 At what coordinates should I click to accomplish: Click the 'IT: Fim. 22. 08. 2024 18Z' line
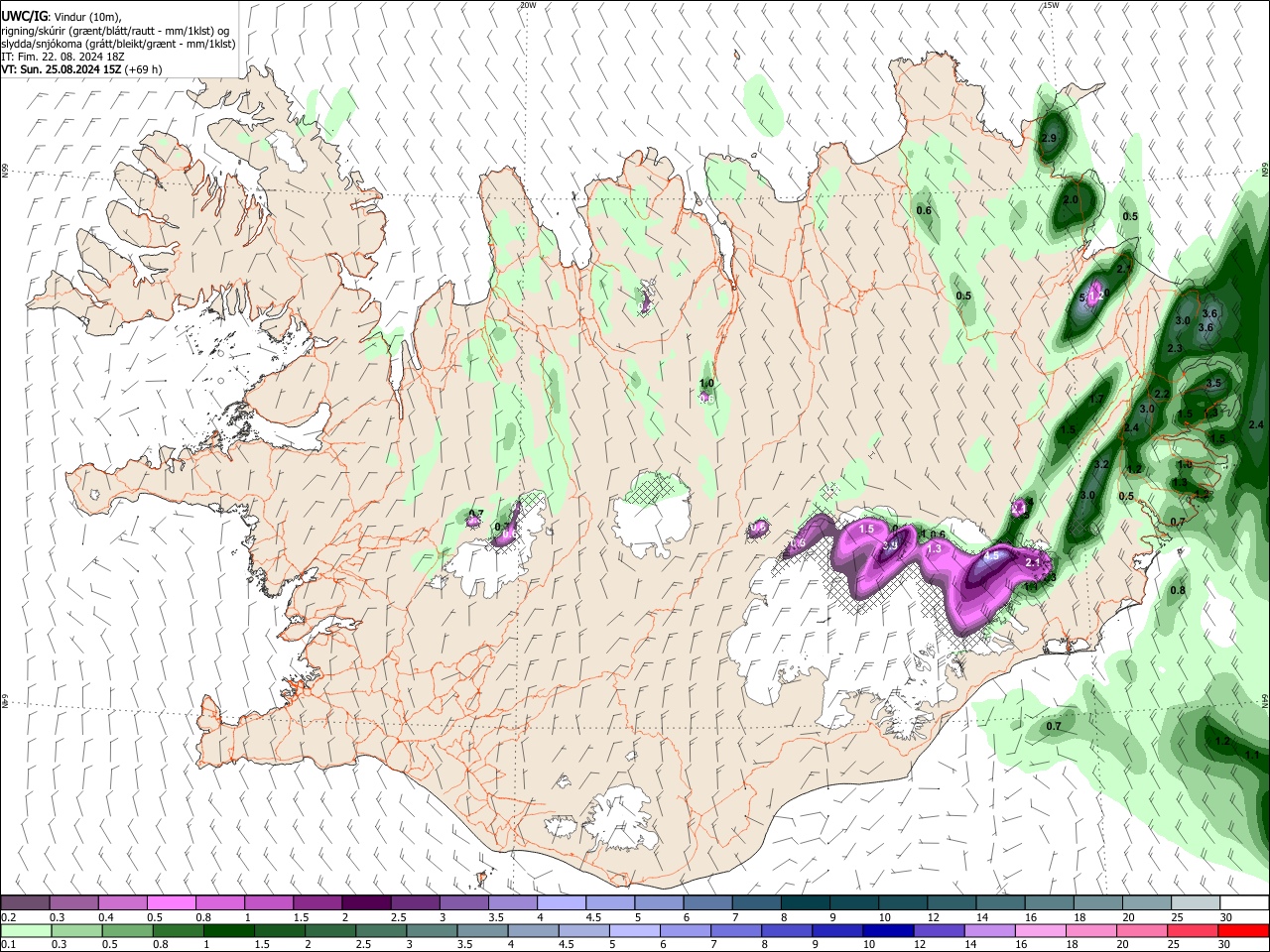pyautogui.click(x=63, y=57)
